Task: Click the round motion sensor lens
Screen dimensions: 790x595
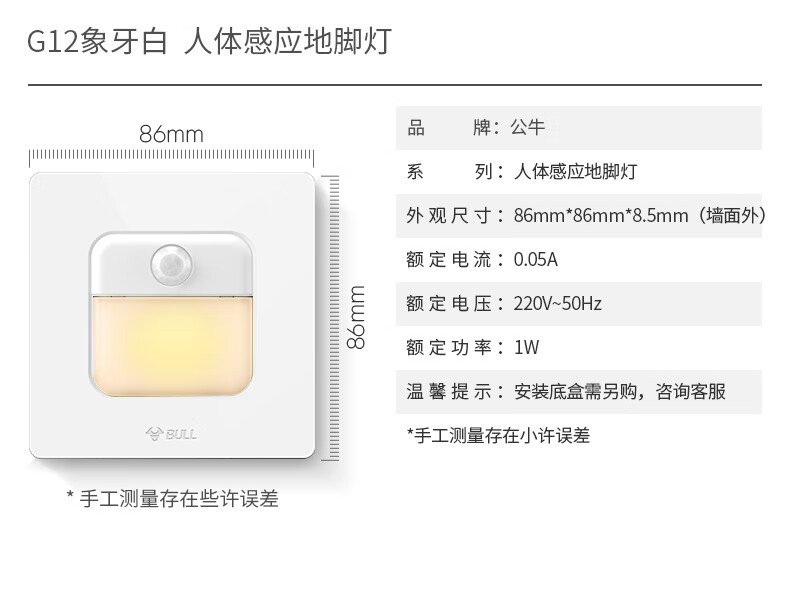Action: click(x=171, y=264)
